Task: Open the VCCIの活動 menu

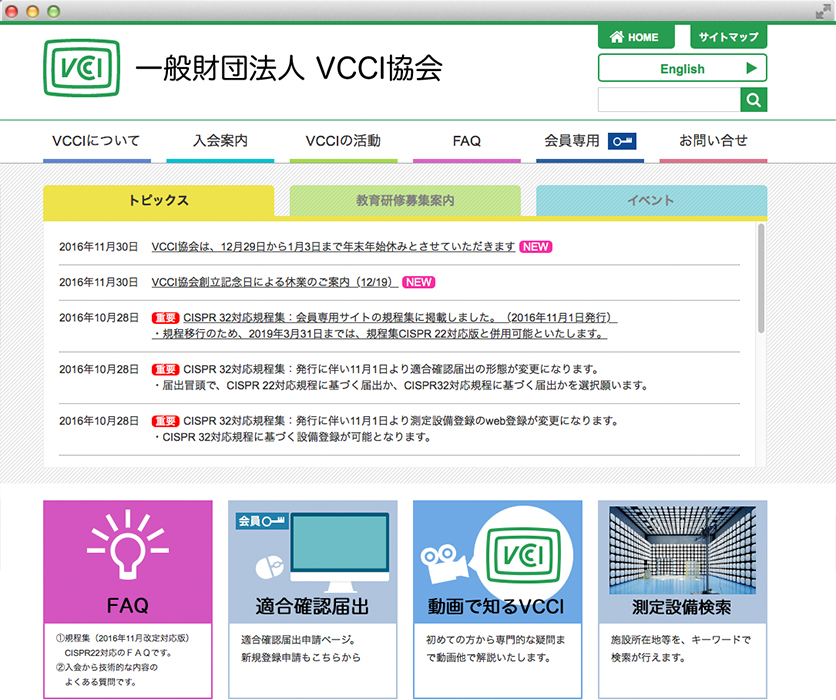Action: pos(343,142)
